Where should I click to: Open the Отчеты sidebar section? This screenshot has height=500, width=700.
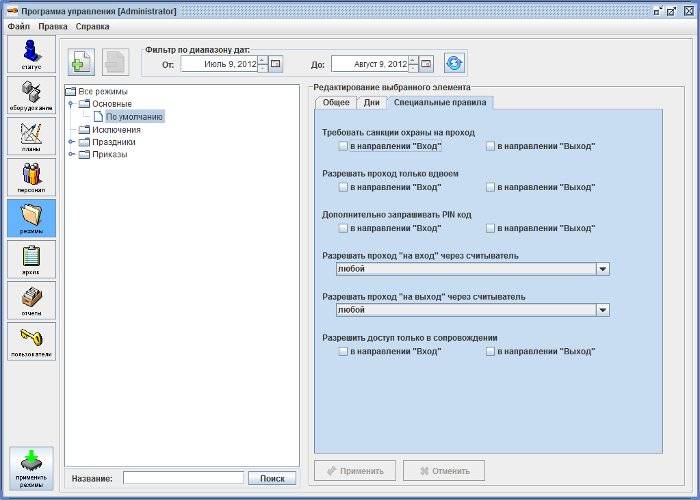point(31,300)
